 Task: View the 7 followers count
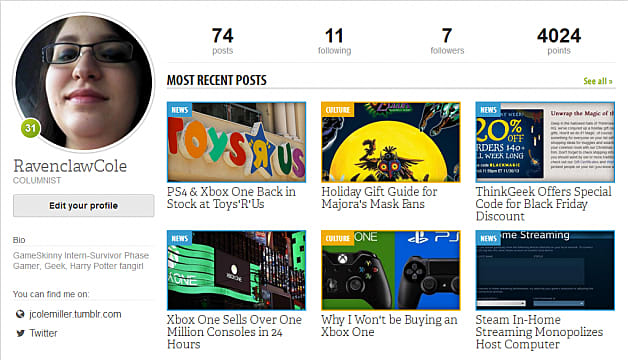click(x=447, y=40)
